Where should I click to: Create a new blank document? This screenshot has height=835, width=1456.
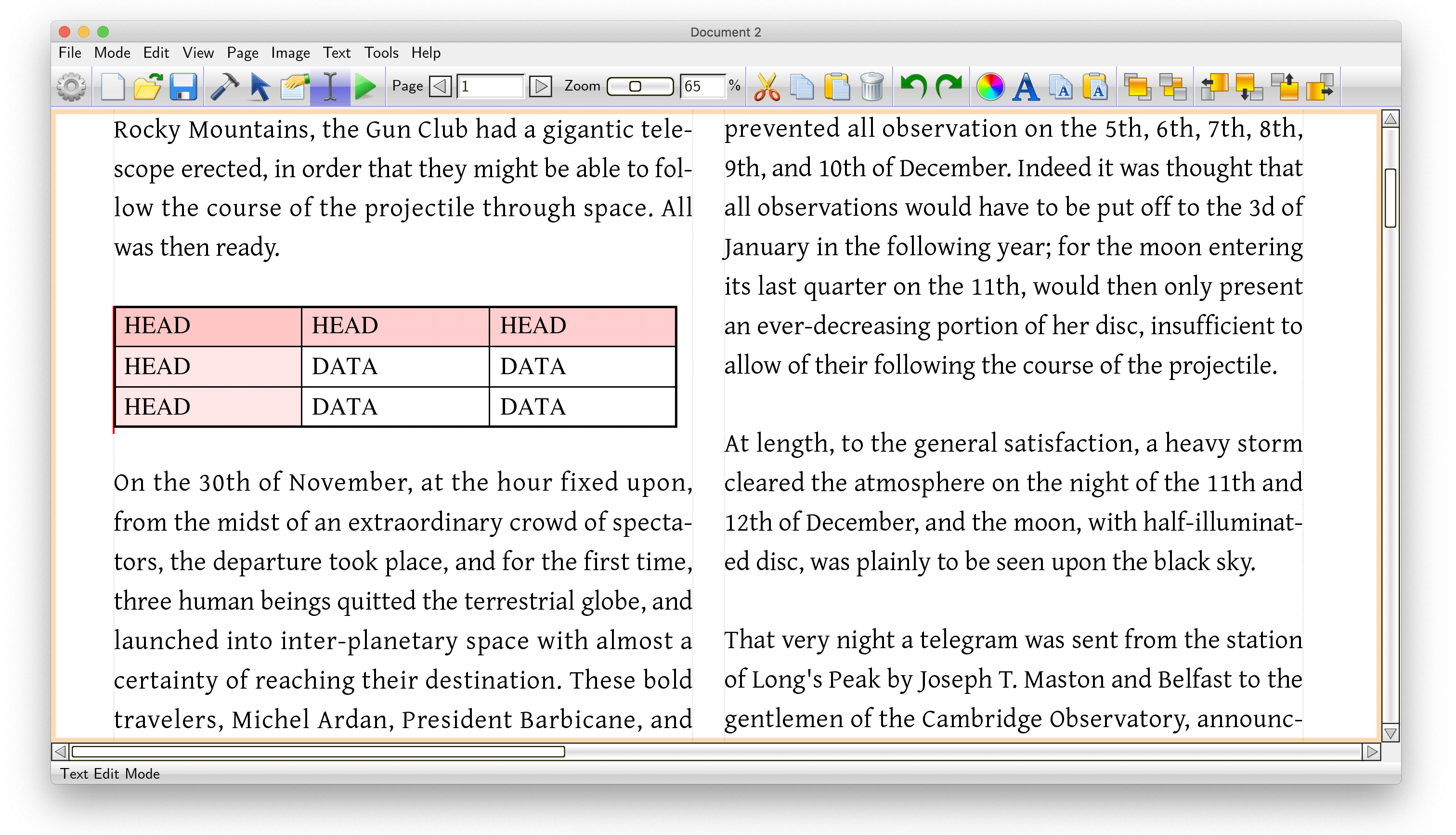[x=112, y=87]
